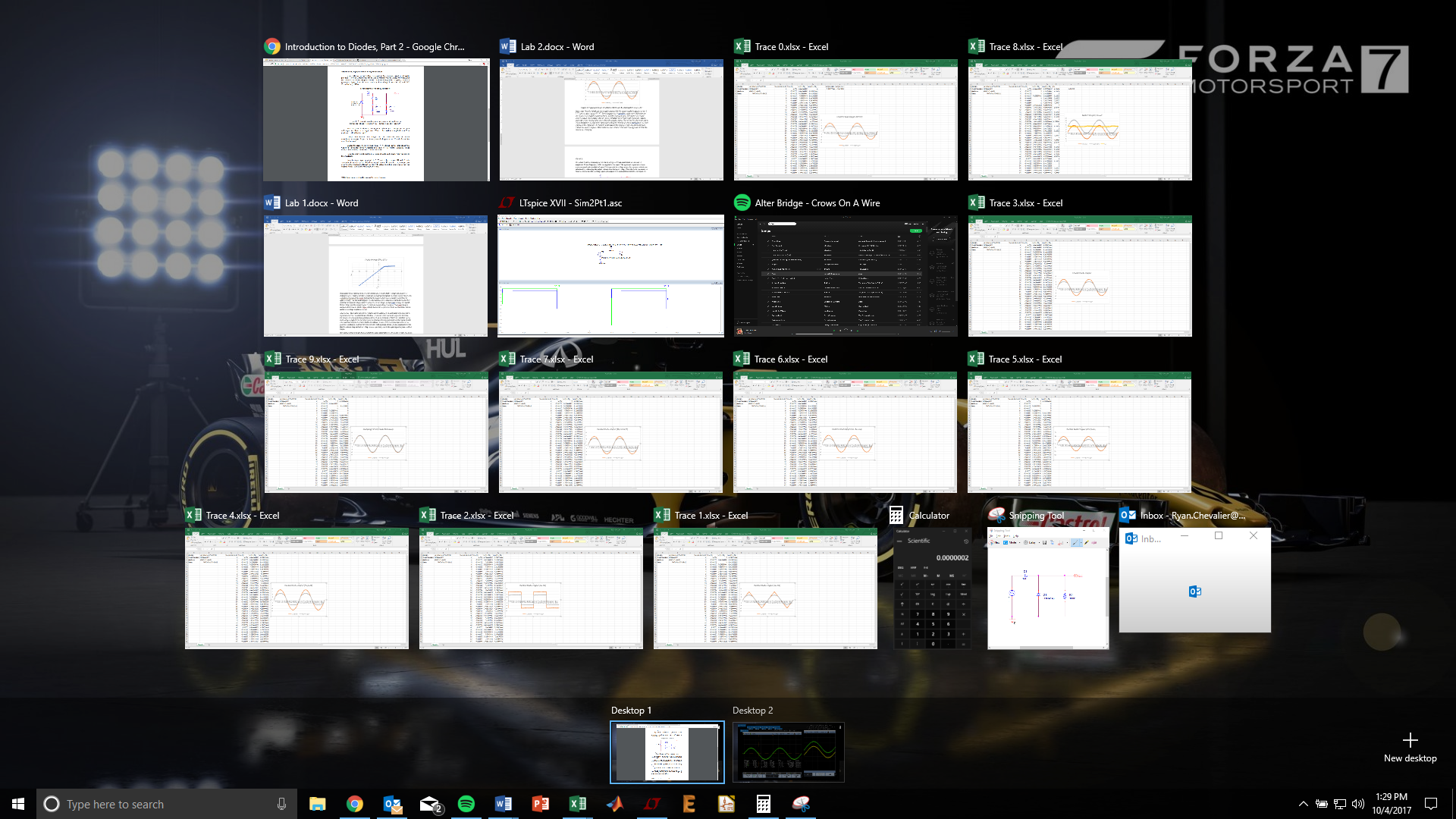
Task: Click the Outlook icon beside Inbox title
Action: (x=1128, y=515)
